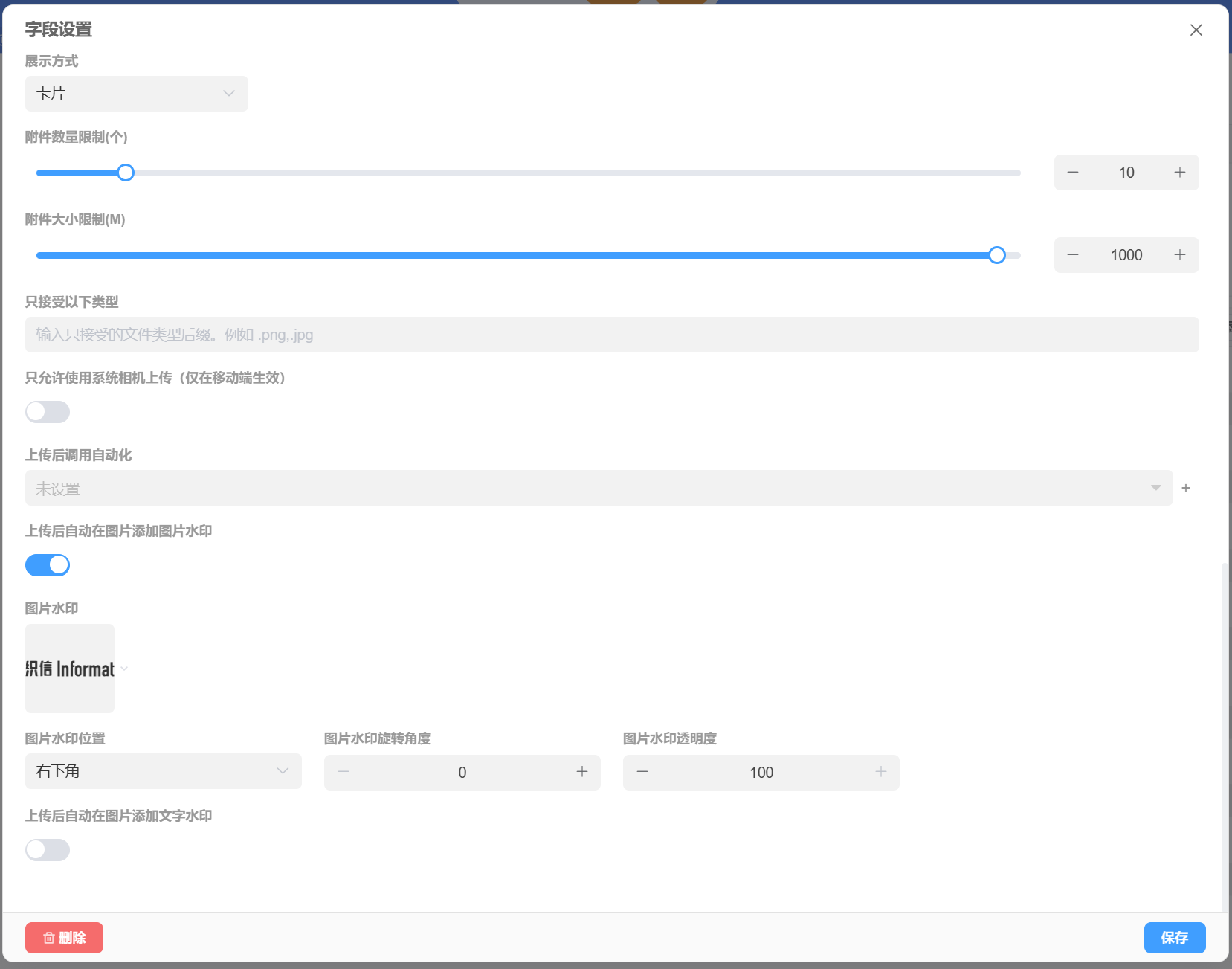Increase attachment count limit with plus icon
Viewport: 1232px width, 969px height.
click(x=1180, y=173)
